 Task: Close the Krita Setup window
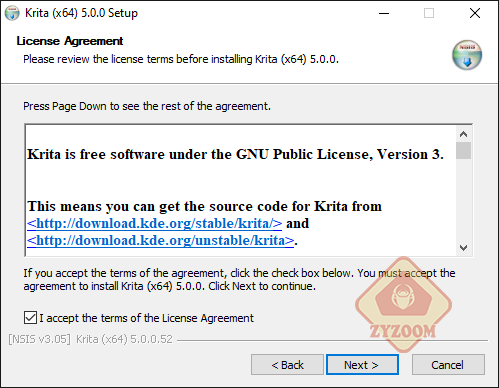coord(475,13)
